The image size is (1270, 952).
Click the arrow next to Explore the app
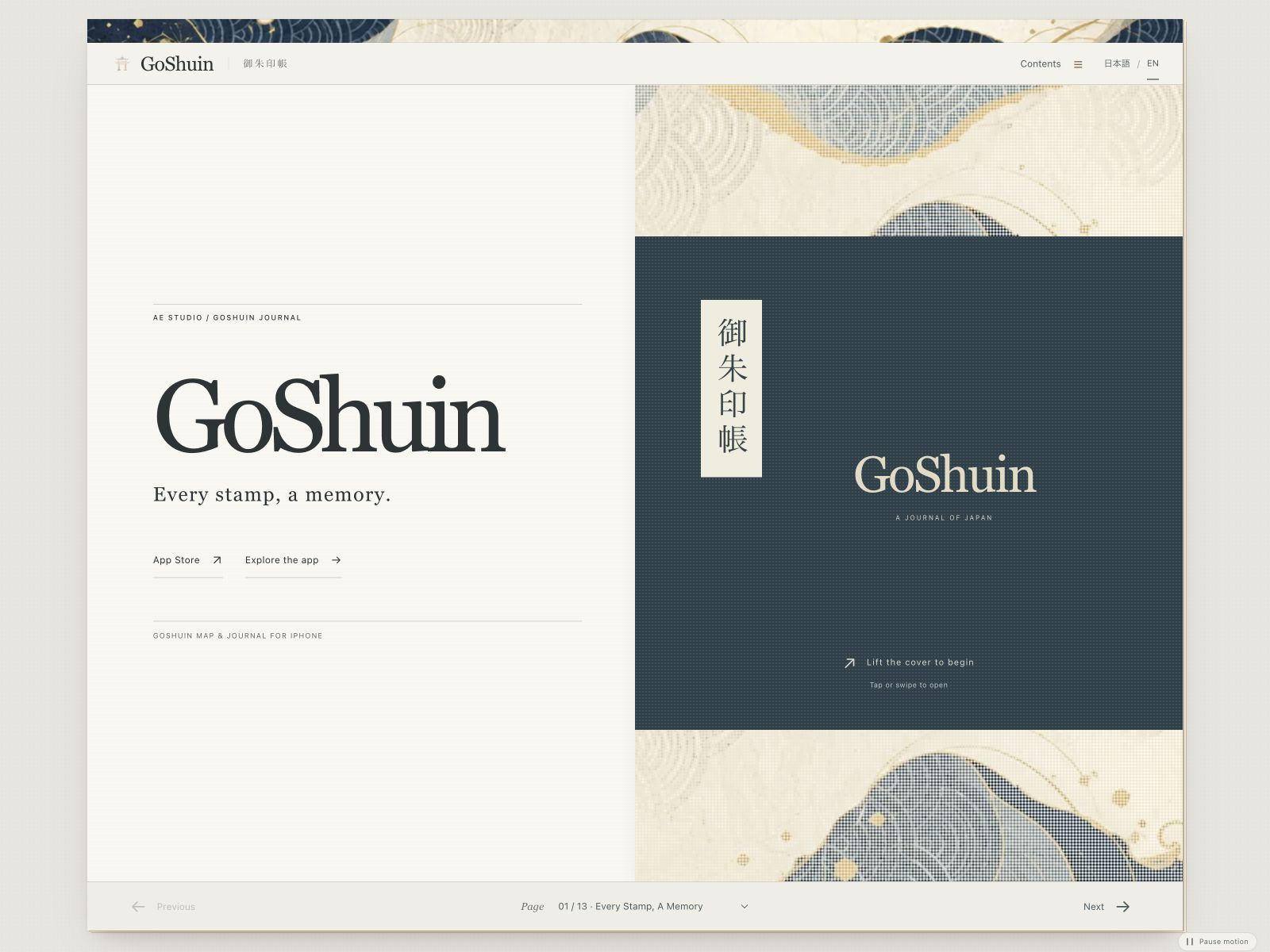[x=336, y=560]
